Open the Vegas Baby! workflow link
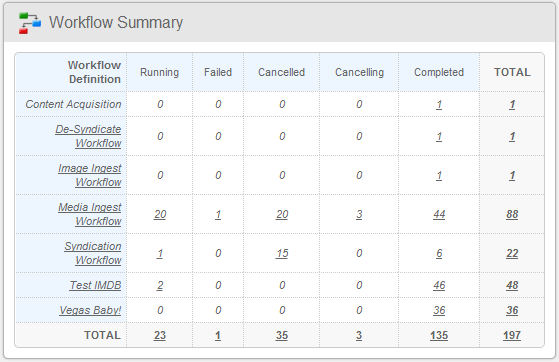 (x=90, y=310)
